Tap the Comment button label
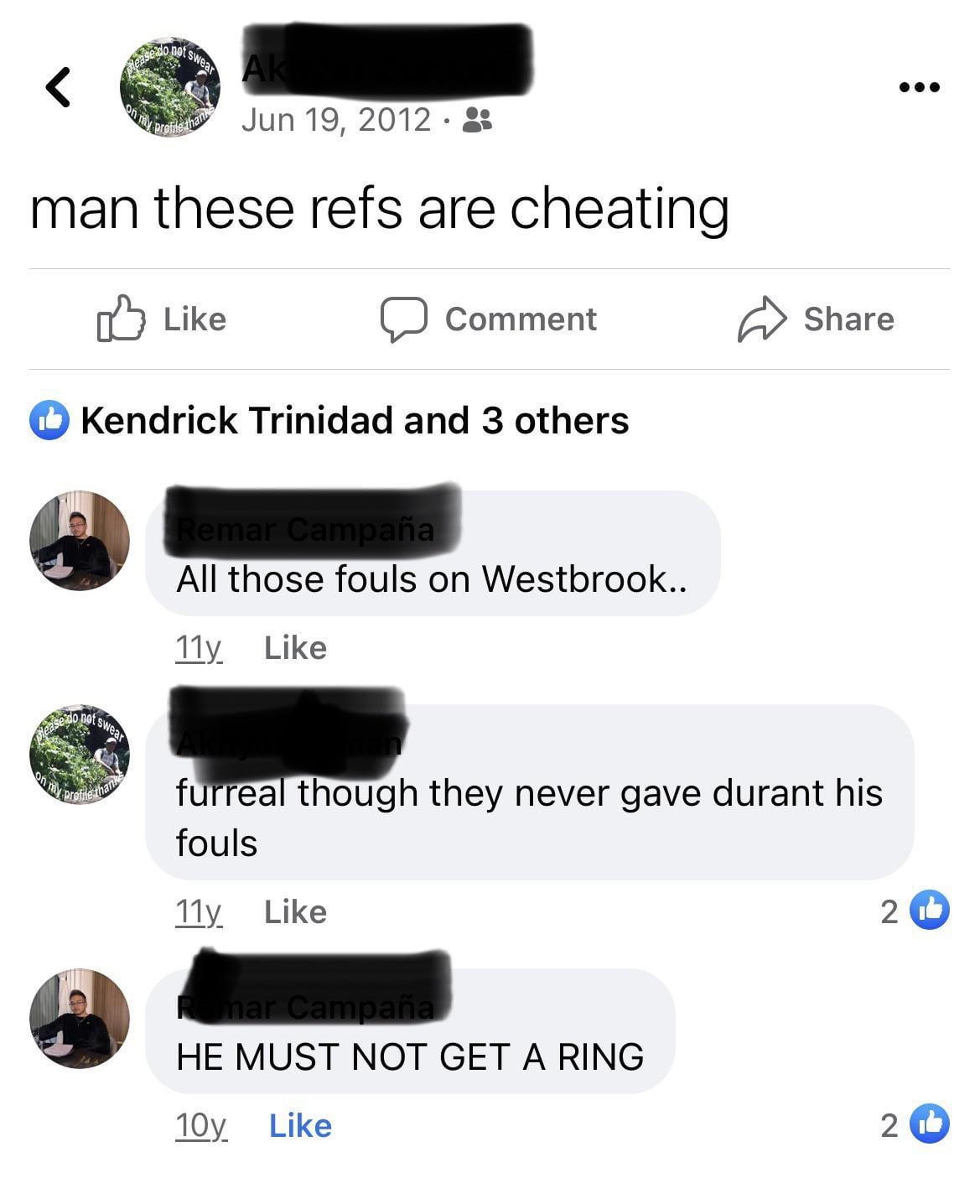The image size is (980, 1204). [x=521, y=319]
